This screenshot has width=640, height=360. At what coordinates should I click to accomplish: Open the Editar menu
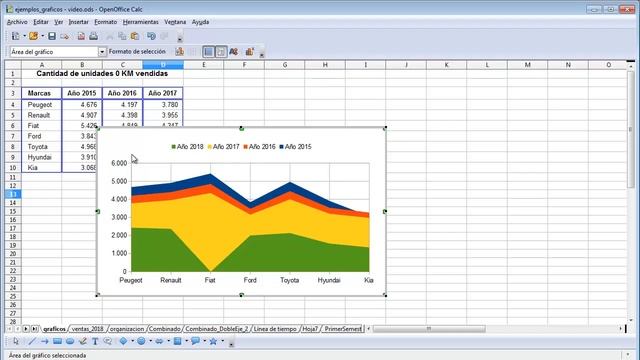click(x=41, y=22)
